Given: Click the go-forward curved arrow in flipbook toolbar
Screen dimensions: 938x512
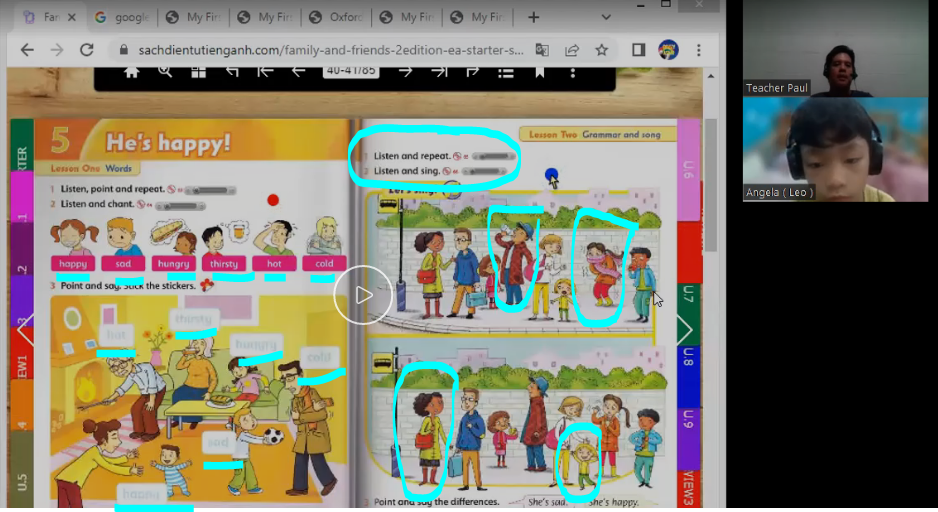Looking at the screenshot, I should (x=473, y=72).
